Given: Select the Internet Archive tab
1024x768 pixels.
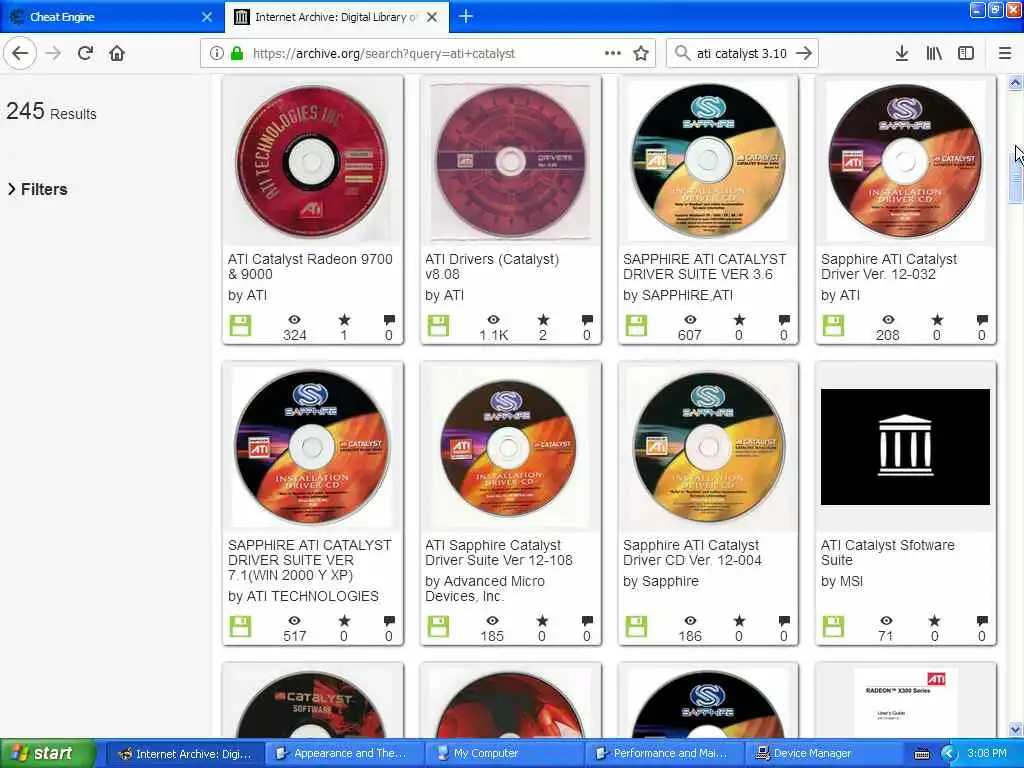Looking at the screenshot, I should coord(336,17).
